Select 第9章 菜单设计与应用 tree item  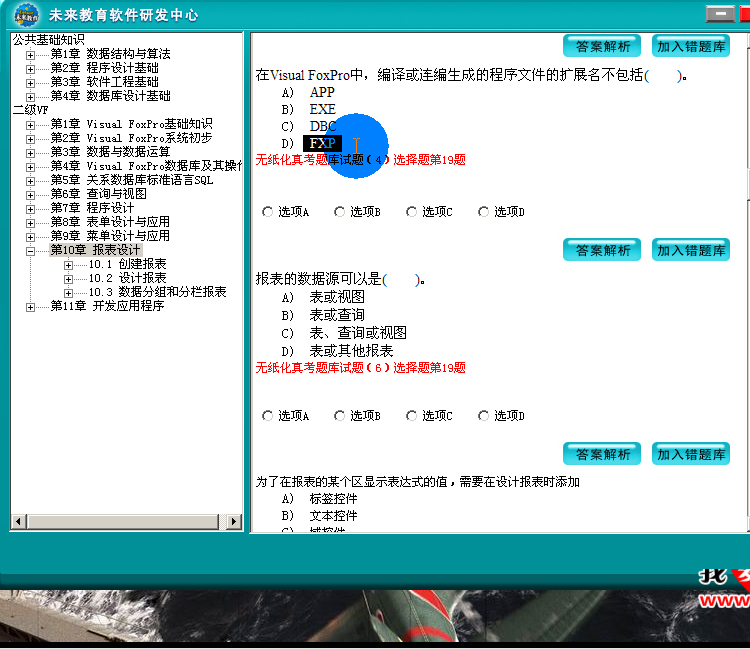pyautogui.click(x=110, y=236)
